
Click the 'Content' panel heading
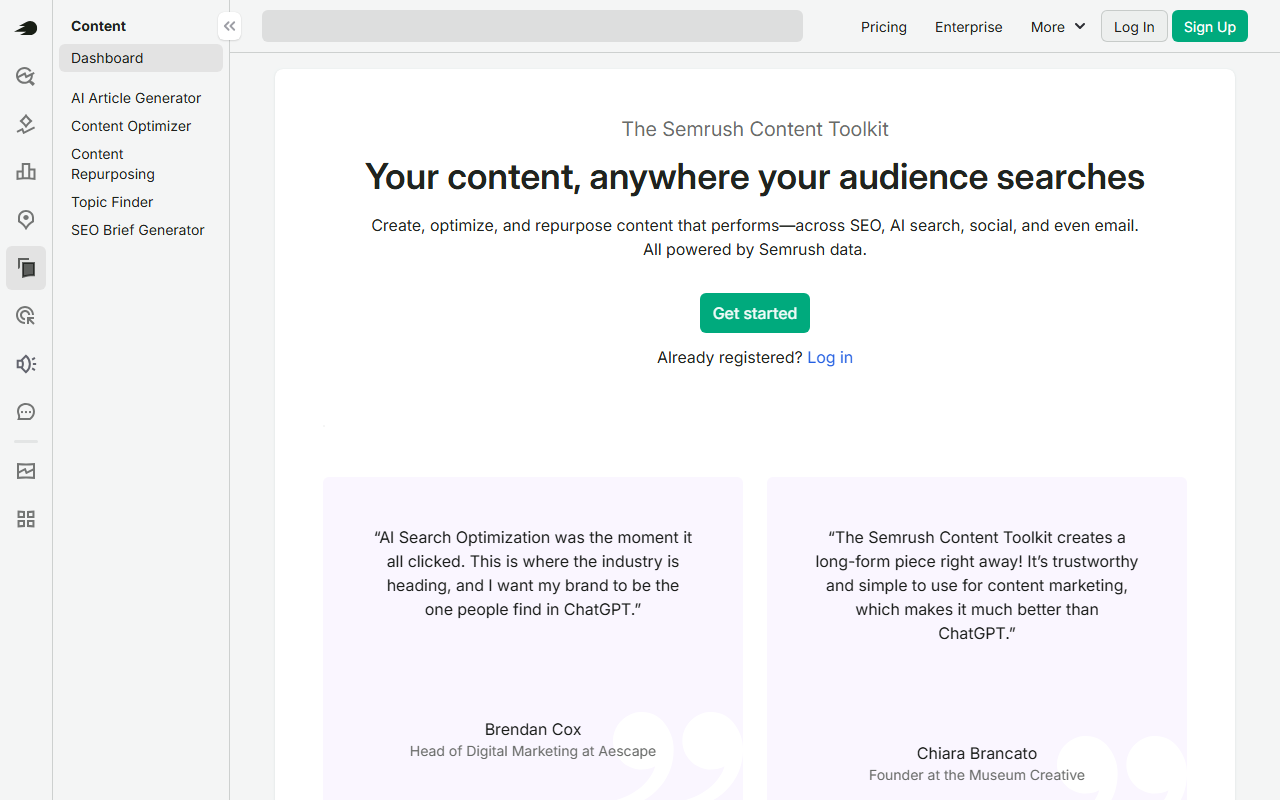tap(99, 26)
